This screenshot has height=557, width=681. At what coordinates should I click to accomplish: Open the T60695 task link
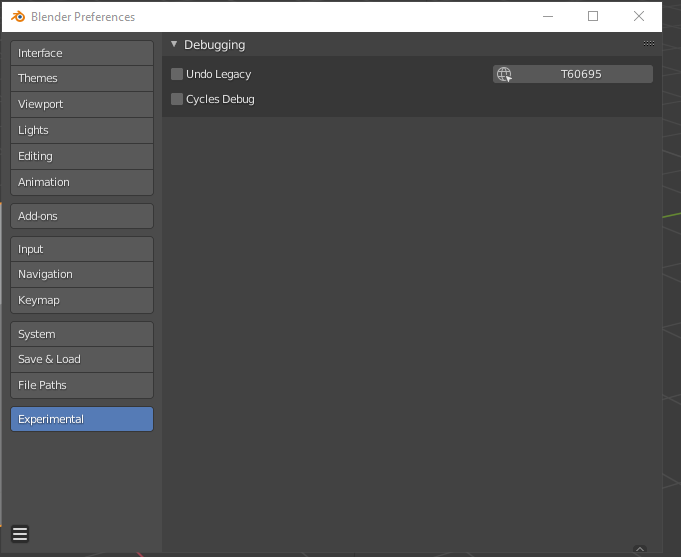pyautogui.click(x=573, y=74)
